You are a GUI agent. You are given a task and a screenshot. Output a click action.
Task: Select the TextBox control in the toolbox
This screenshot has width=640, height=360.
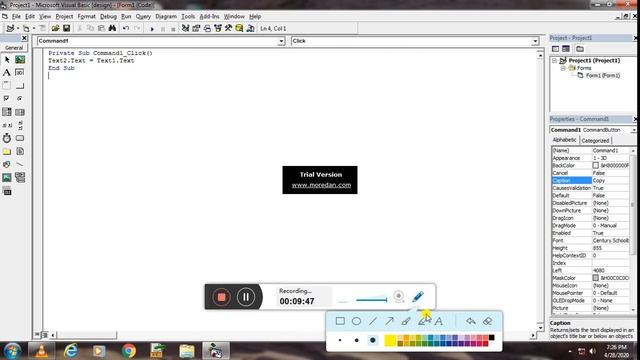click(20, 73)
